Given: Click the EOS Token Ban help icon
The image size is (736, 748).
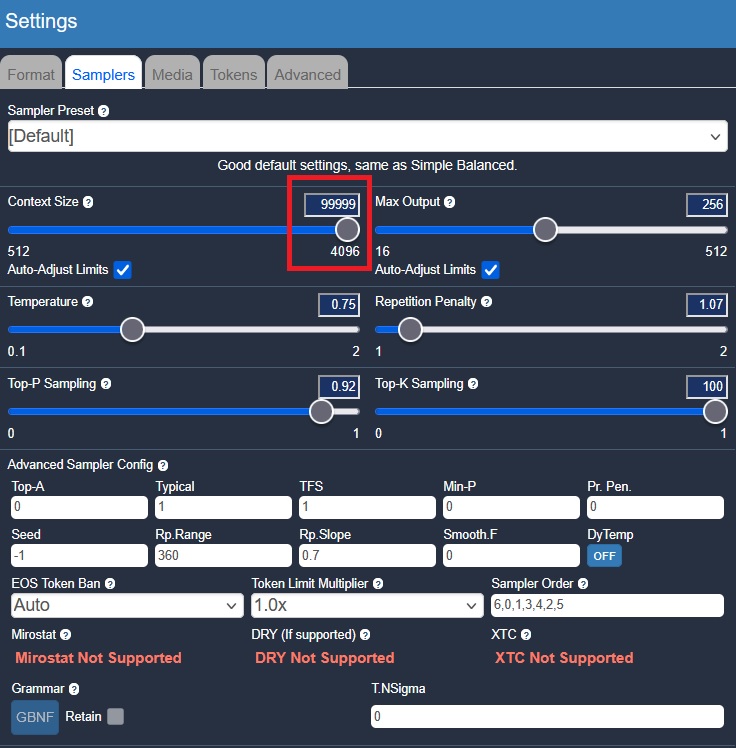Looking at the screenshot, I should click(x=110, y=584).
